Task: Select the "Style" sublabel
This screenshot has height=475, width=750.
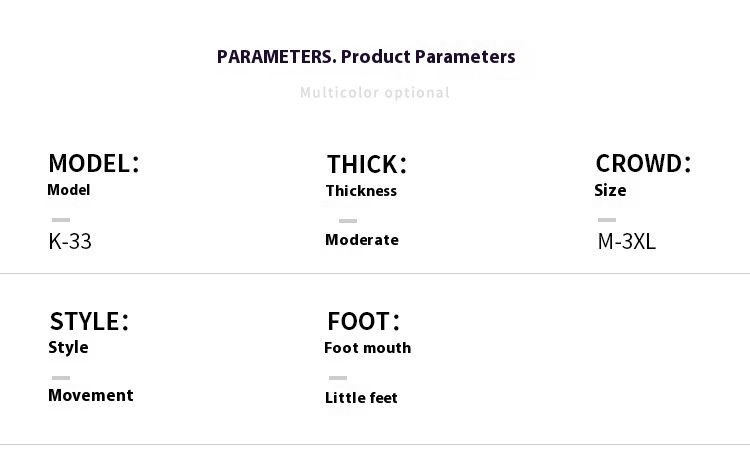Action: (68, 348)
